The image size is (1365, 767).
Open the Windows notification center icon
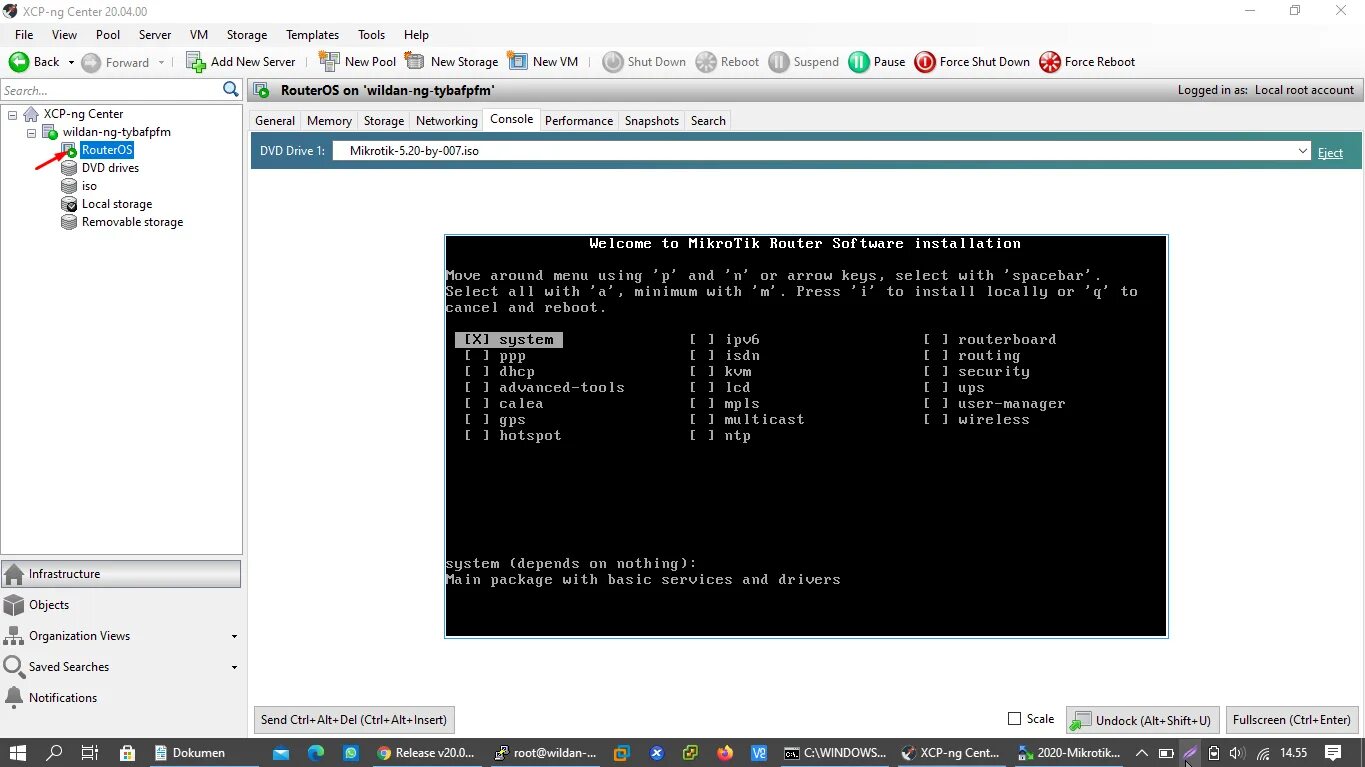point(1333,753)
